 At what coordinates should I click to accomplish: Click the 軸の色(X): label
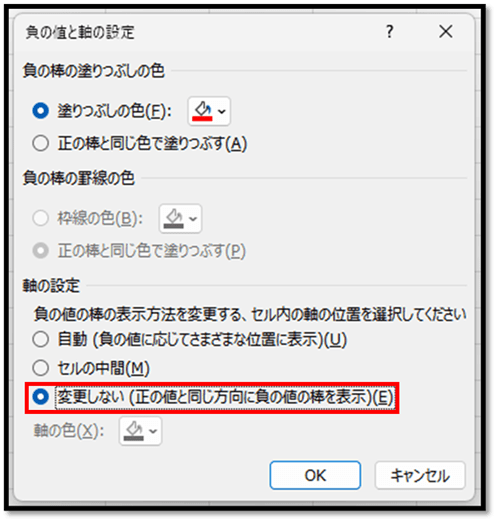pos(69,431)
